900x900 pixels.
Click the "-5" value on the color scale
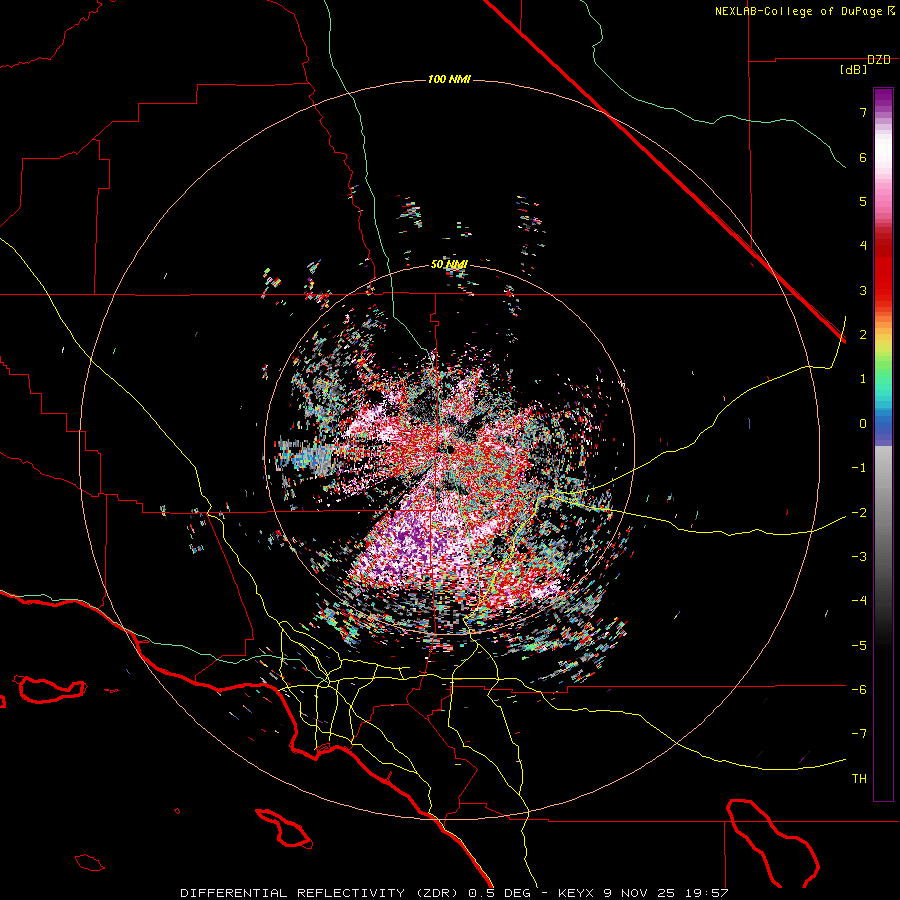pos(859,646)
